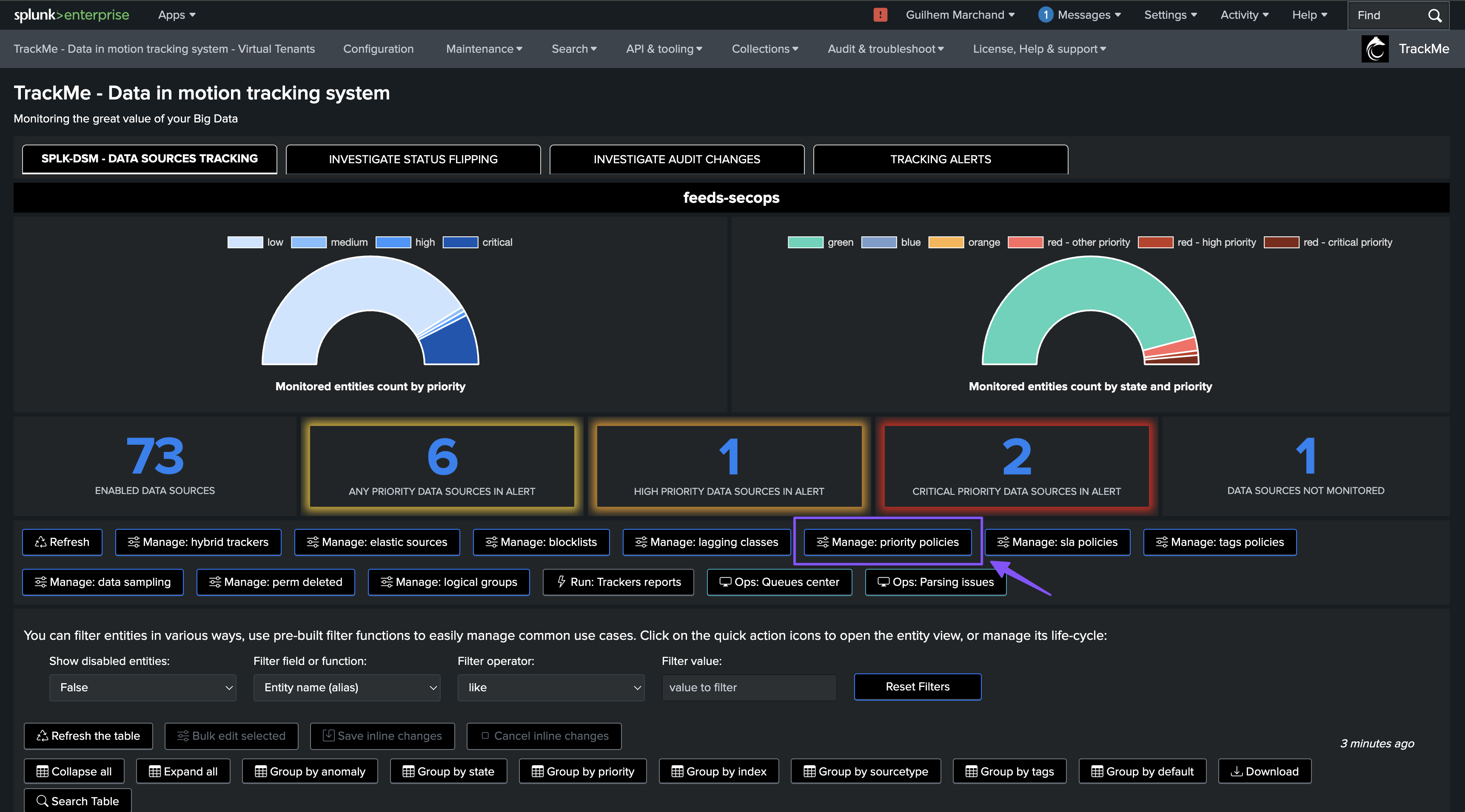Screen dimensions: 1465x812
Task: Expand the Apps menu
Action: (177, 15)
